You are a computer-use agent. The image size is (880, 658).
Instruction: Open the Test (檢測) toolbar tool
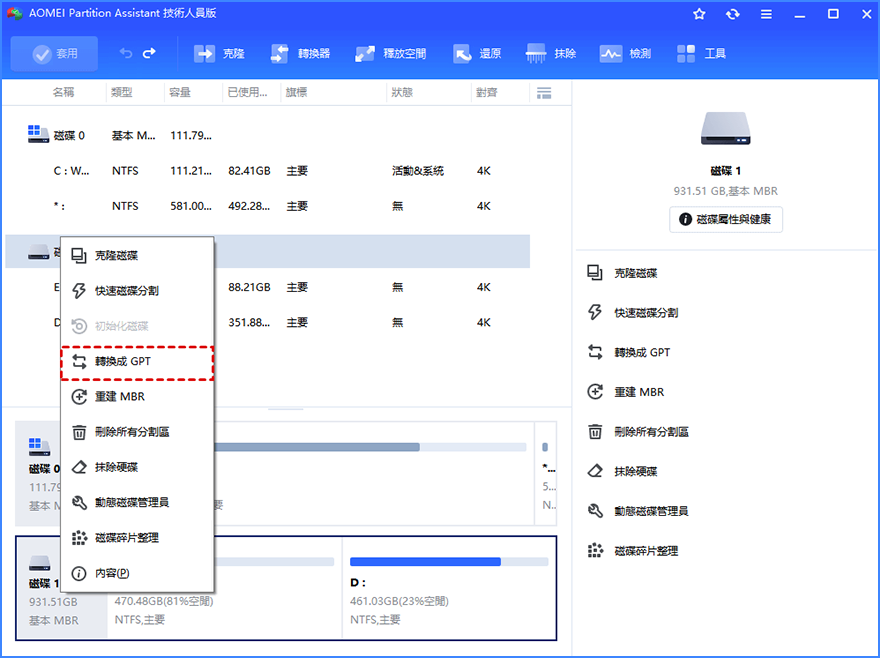tap(625, 54)
